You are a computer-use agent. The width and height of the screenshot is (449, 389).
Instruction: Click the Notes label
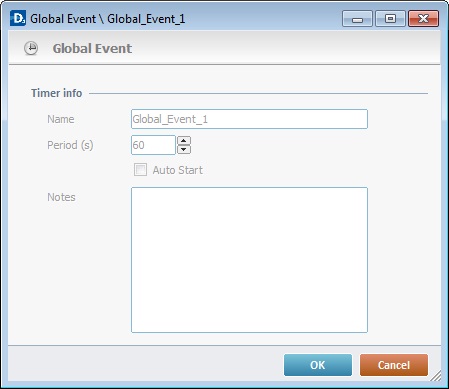point(61,197)
